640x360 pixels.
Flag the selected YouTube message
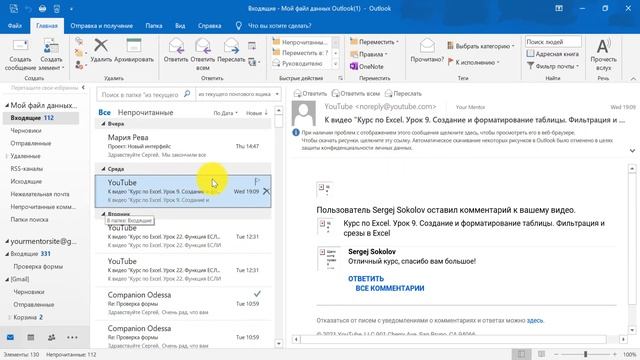(257, 181)
